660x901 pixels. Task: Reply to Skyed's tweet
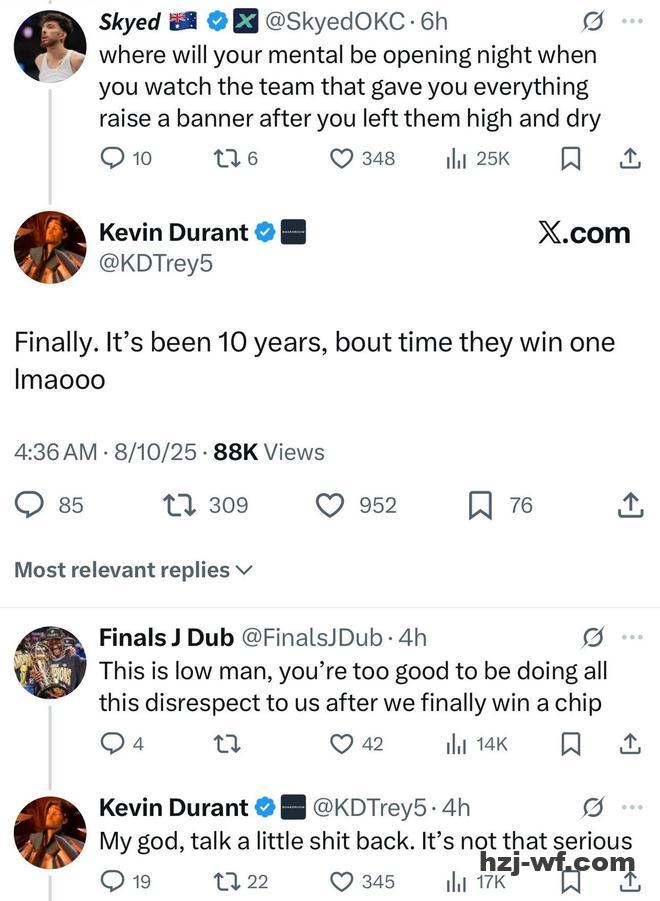(x=113, y=158)
